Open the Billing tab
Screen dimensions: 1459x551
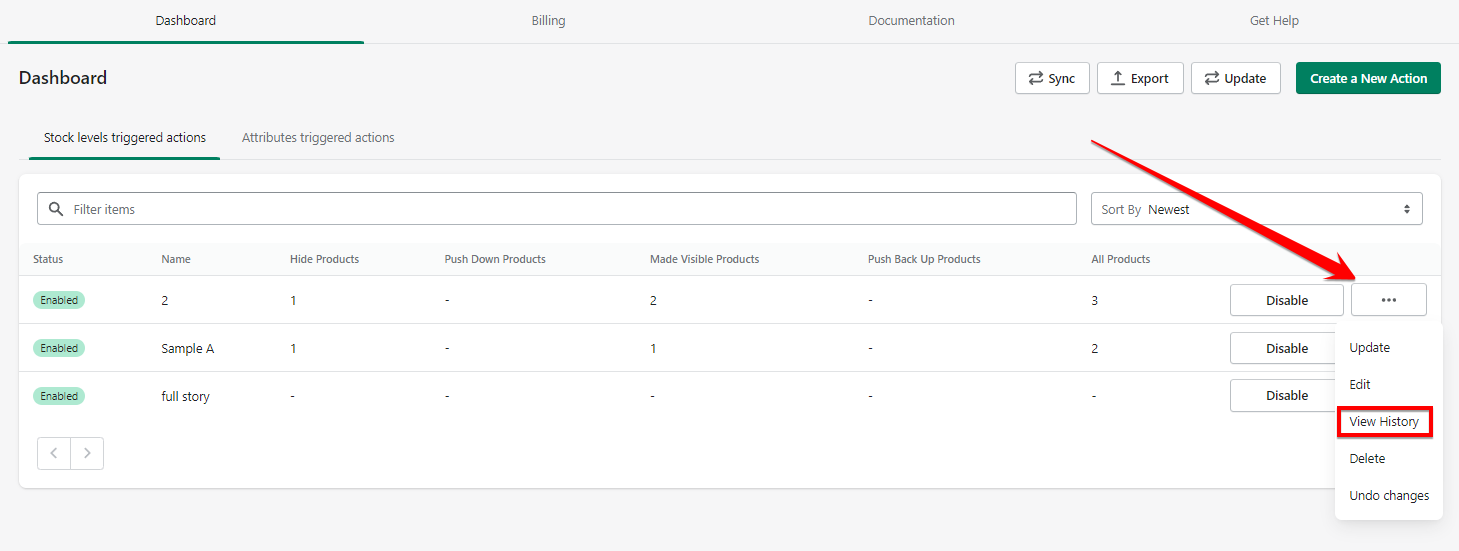tap(548, 21)
